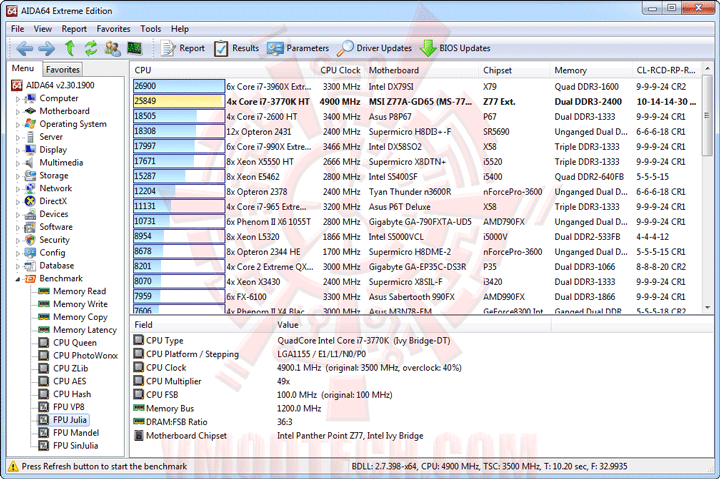
Task: Open the Favorites menu
Action: click(x=113, y=29)
